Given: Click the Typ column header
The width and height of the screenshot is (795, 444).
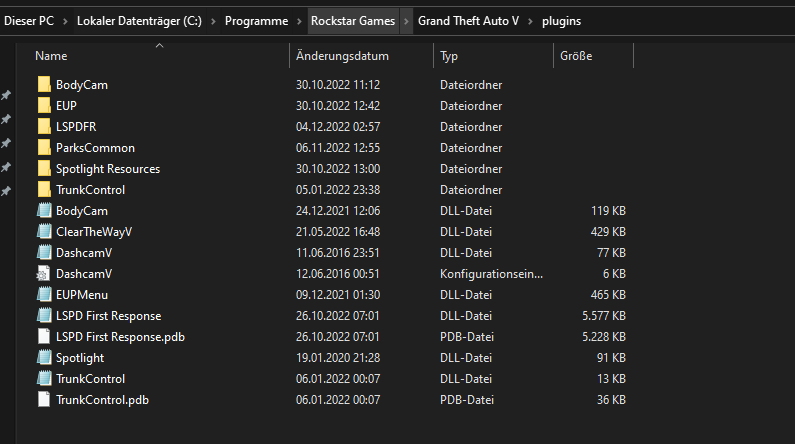Looking at the screenshot, I should (x=449, y=57).
